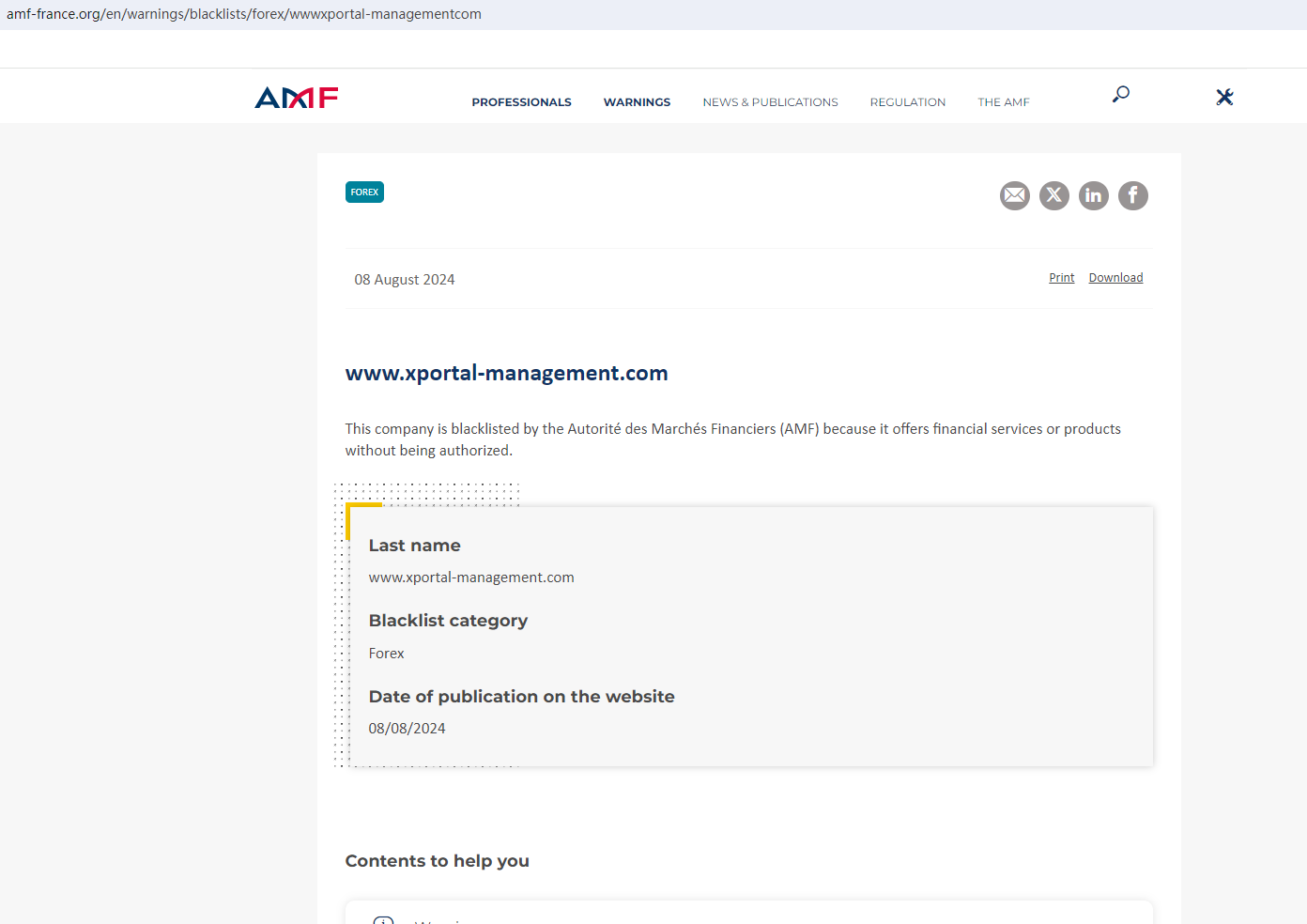
Task: Click the teal FOREX category tag
Action: pos(364,192)
